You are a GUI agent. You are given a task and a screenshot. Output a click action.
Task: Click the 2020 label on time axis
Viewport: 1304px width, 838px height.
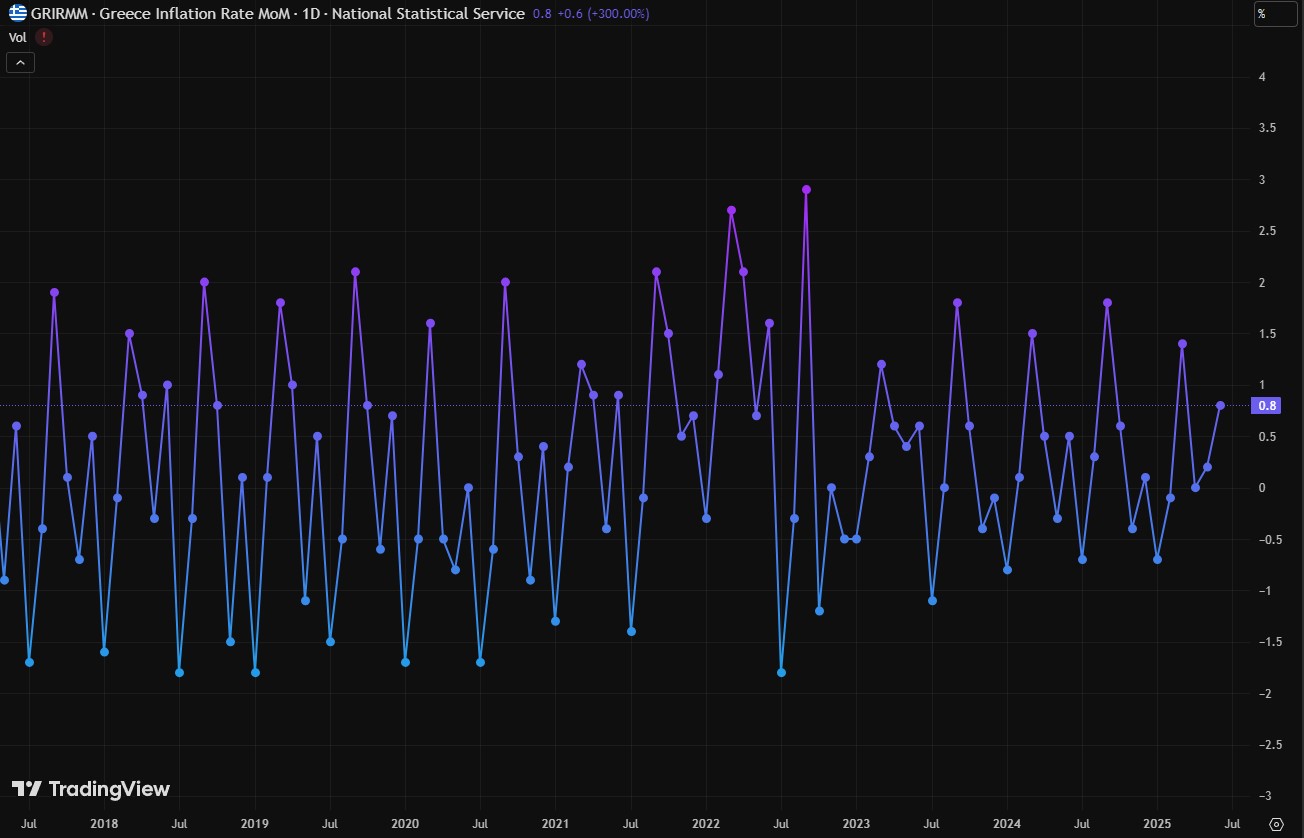(x=405, y=824)
